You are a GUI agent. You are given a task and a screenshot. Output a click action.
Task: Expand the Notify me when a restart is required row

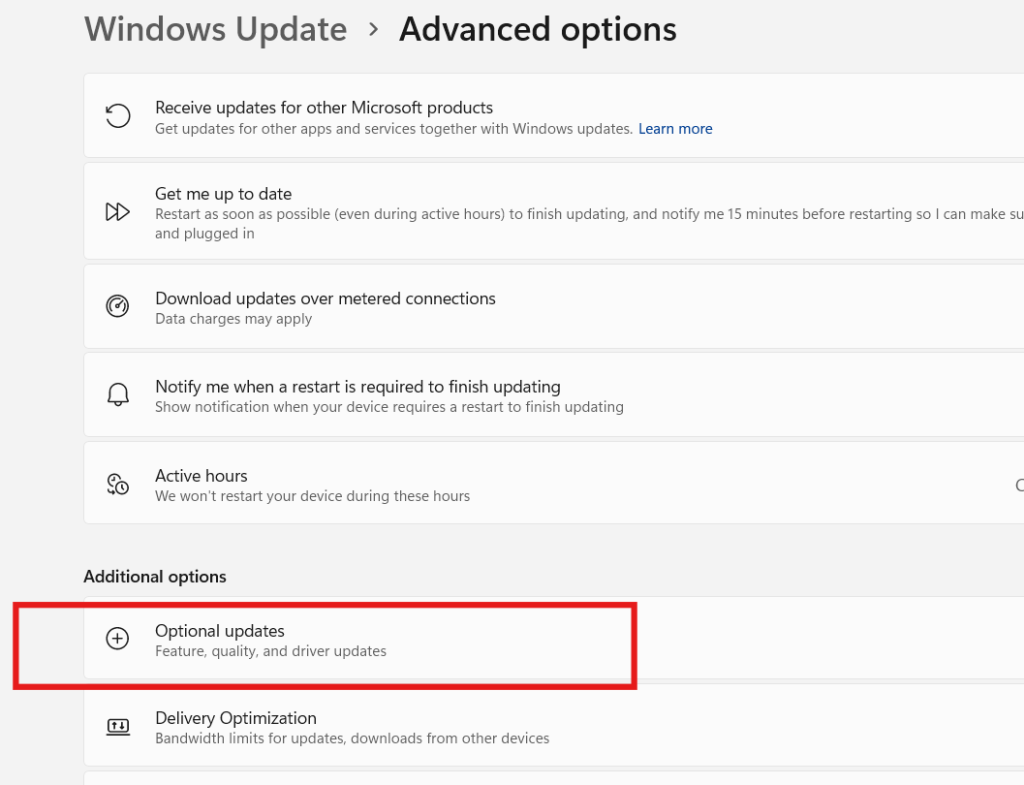[x=500, y=394]
